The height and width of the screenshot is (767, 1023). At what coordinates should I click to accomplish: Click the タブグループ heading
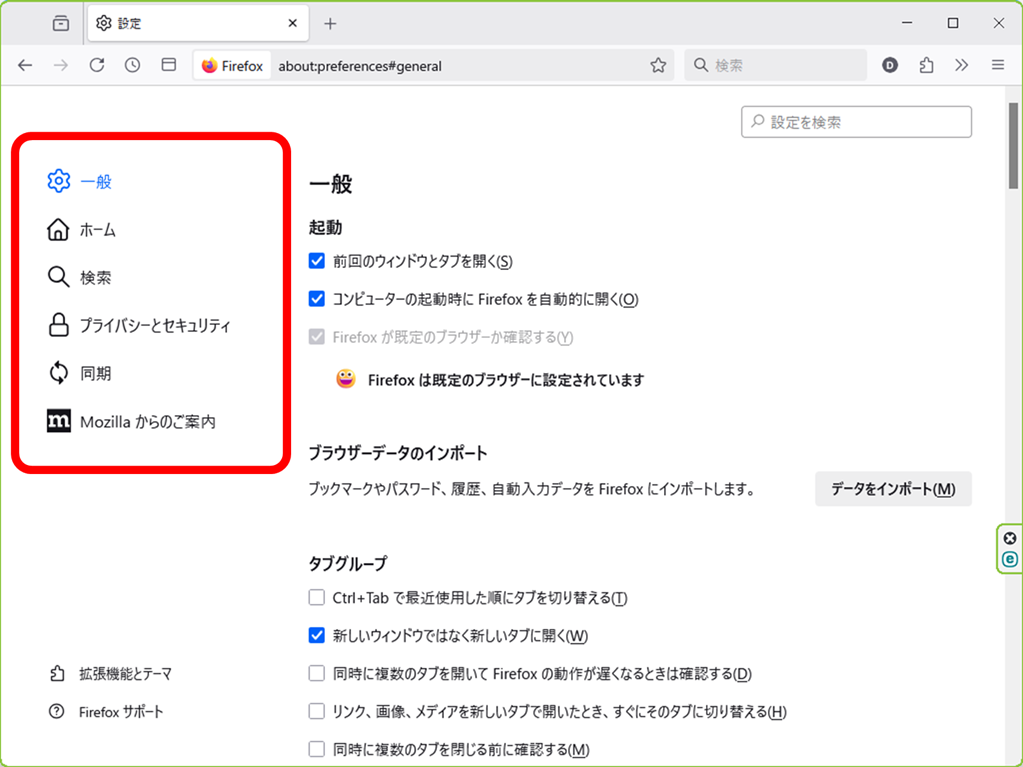[348, 564]
